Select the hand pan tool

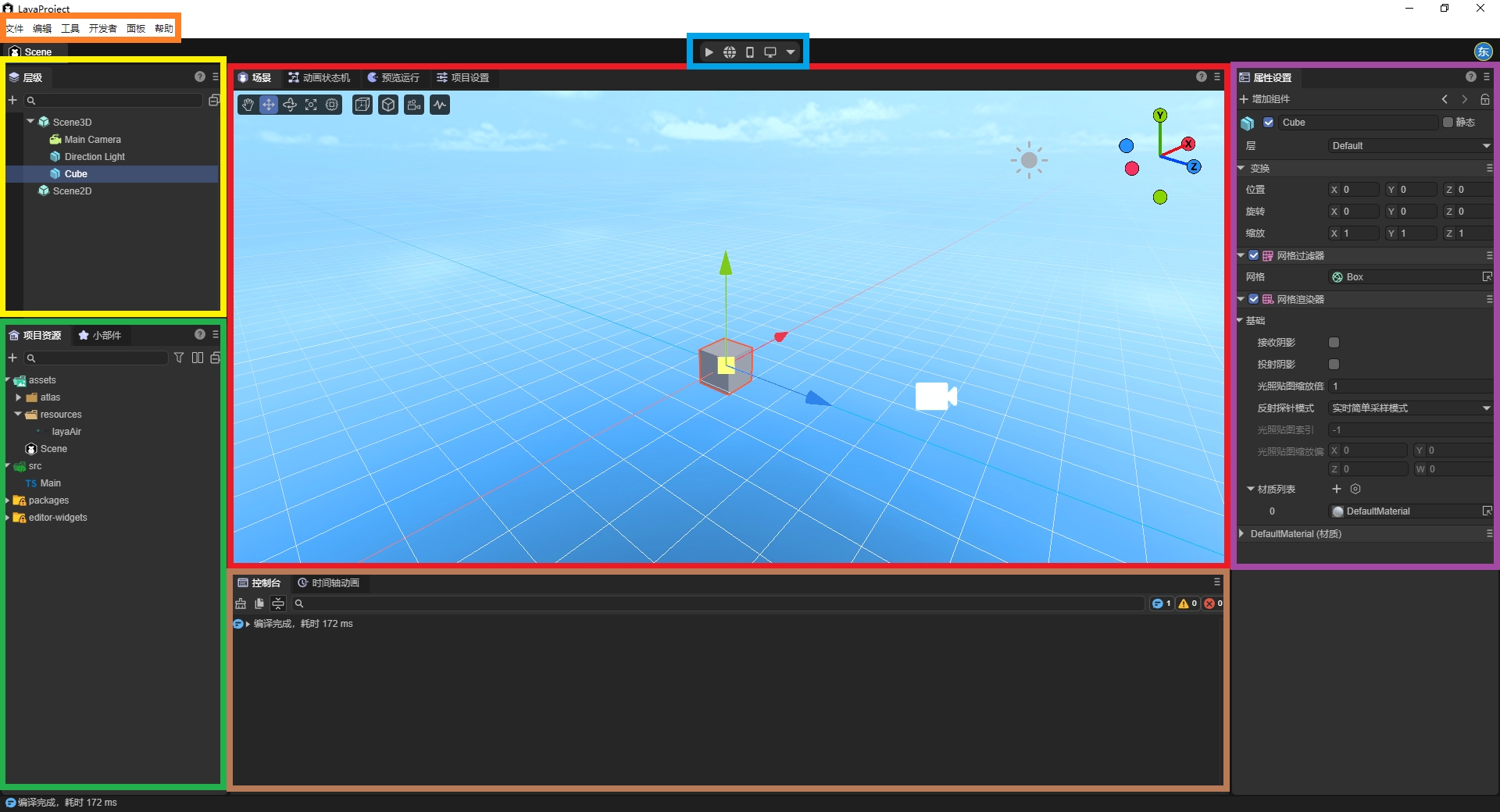[x=248, y=105]
